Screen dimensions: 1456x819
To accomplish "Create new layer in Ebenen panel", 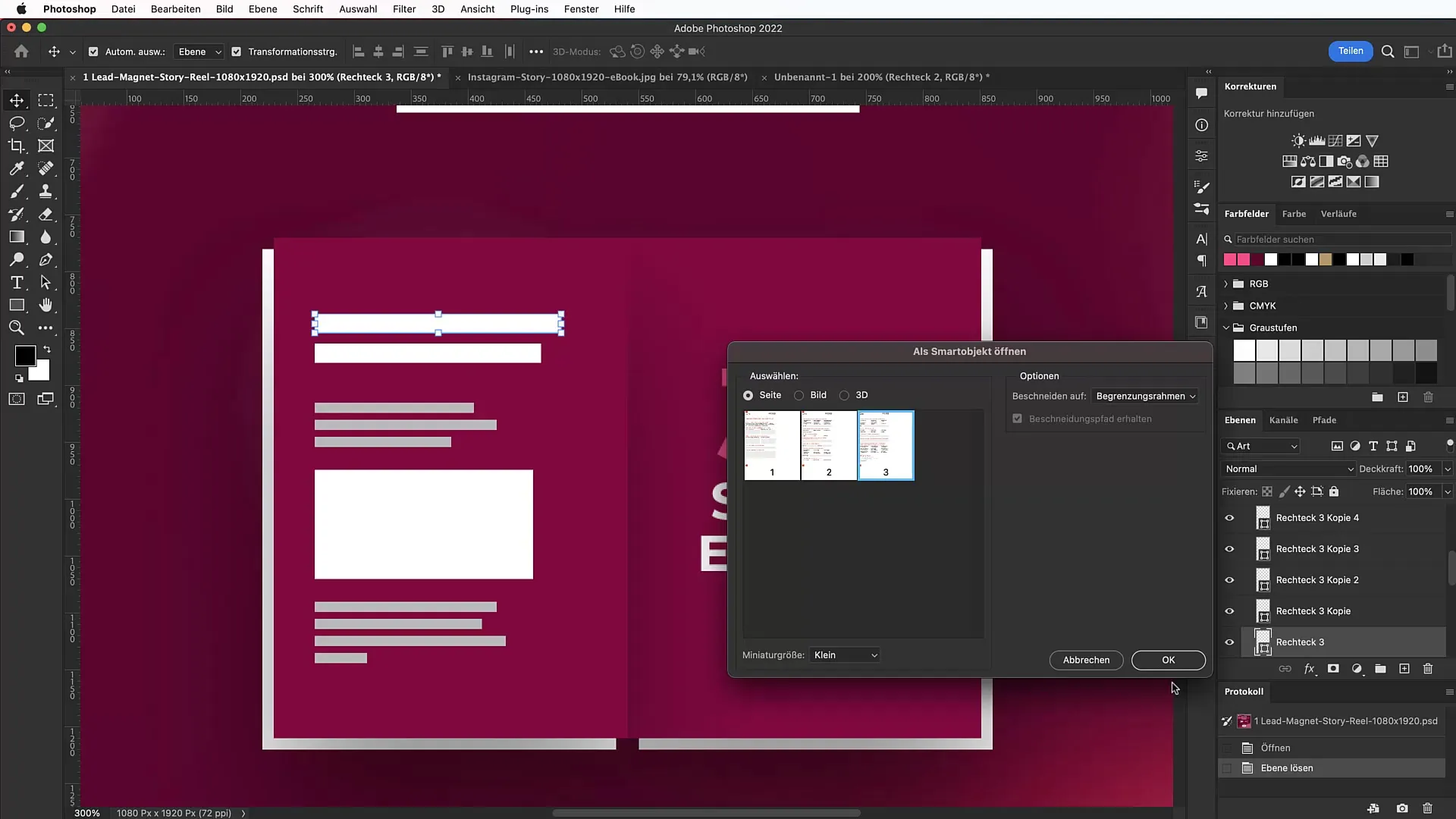I will coord(1404,669).
